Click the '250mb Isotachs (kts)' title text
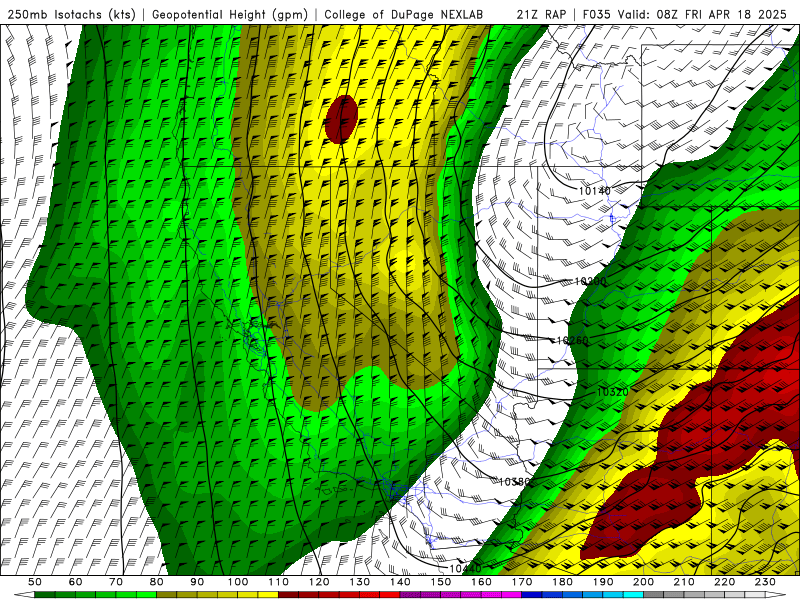The image size is (800, 600). 71,14
